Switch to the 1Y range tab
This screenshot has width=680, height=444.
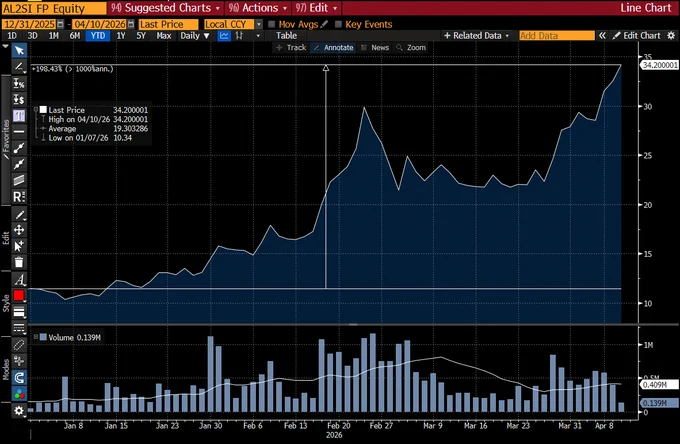click(x=121, y=36)
